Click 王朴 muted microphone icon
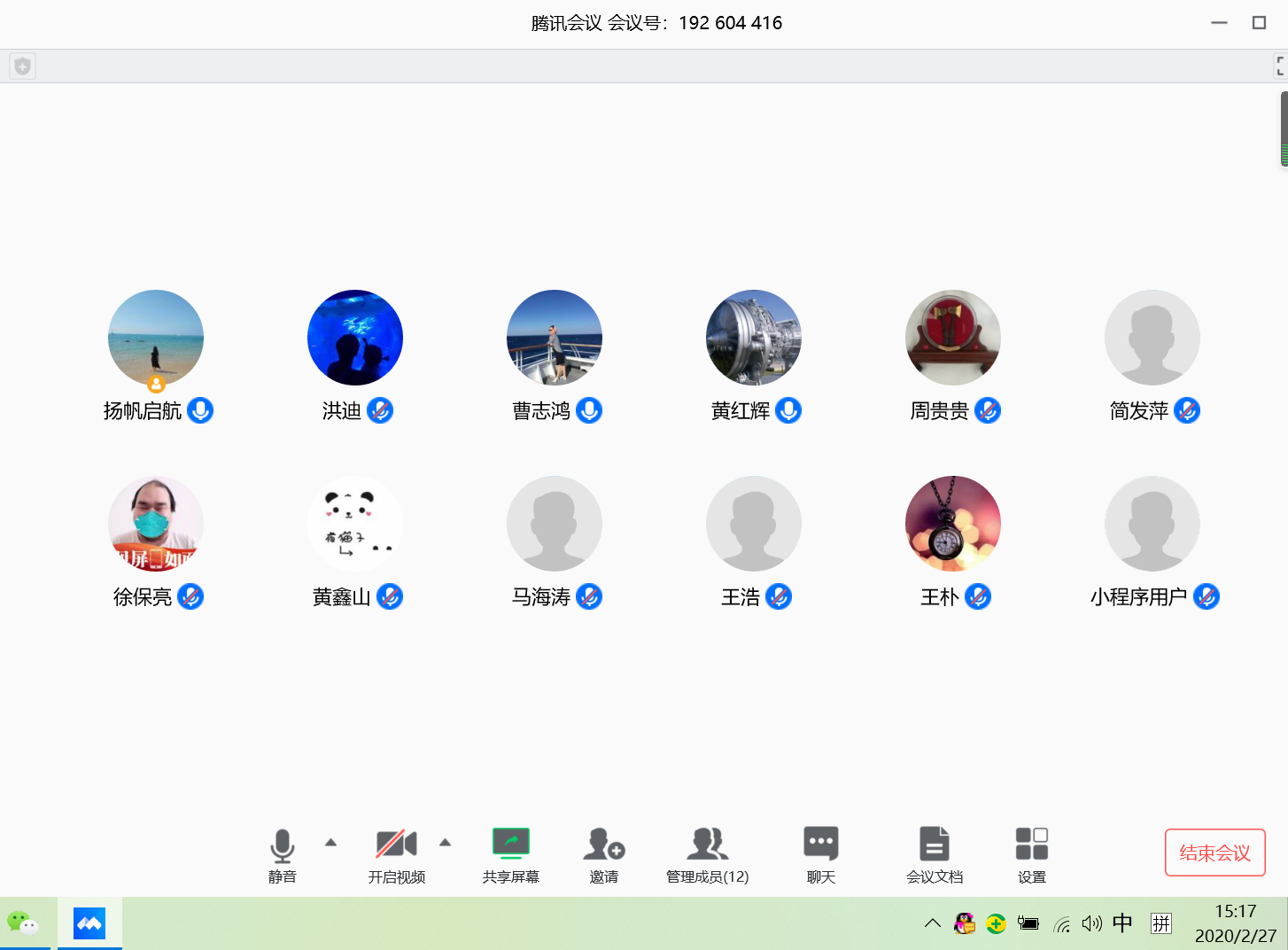 978,596
